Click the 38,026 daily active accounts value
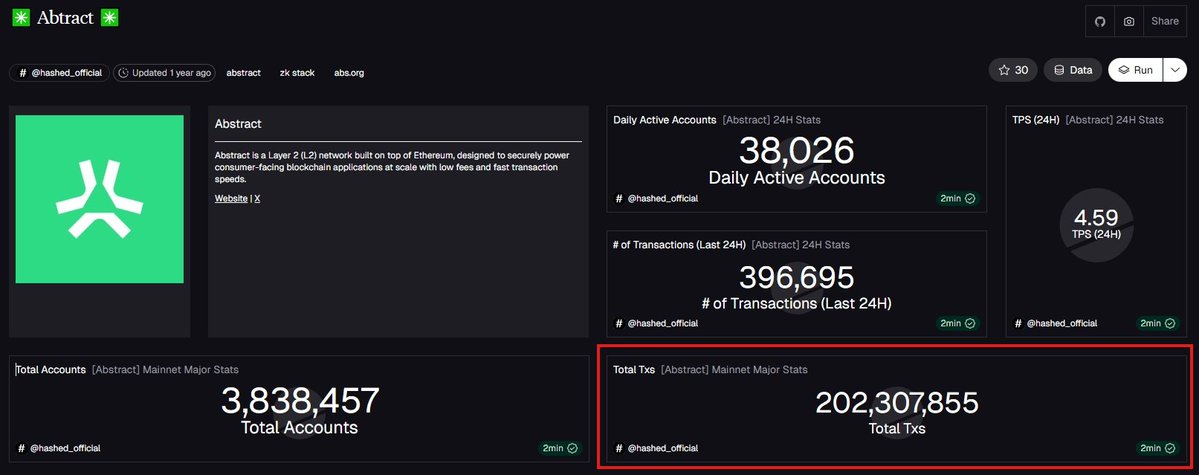 point(796,151)
